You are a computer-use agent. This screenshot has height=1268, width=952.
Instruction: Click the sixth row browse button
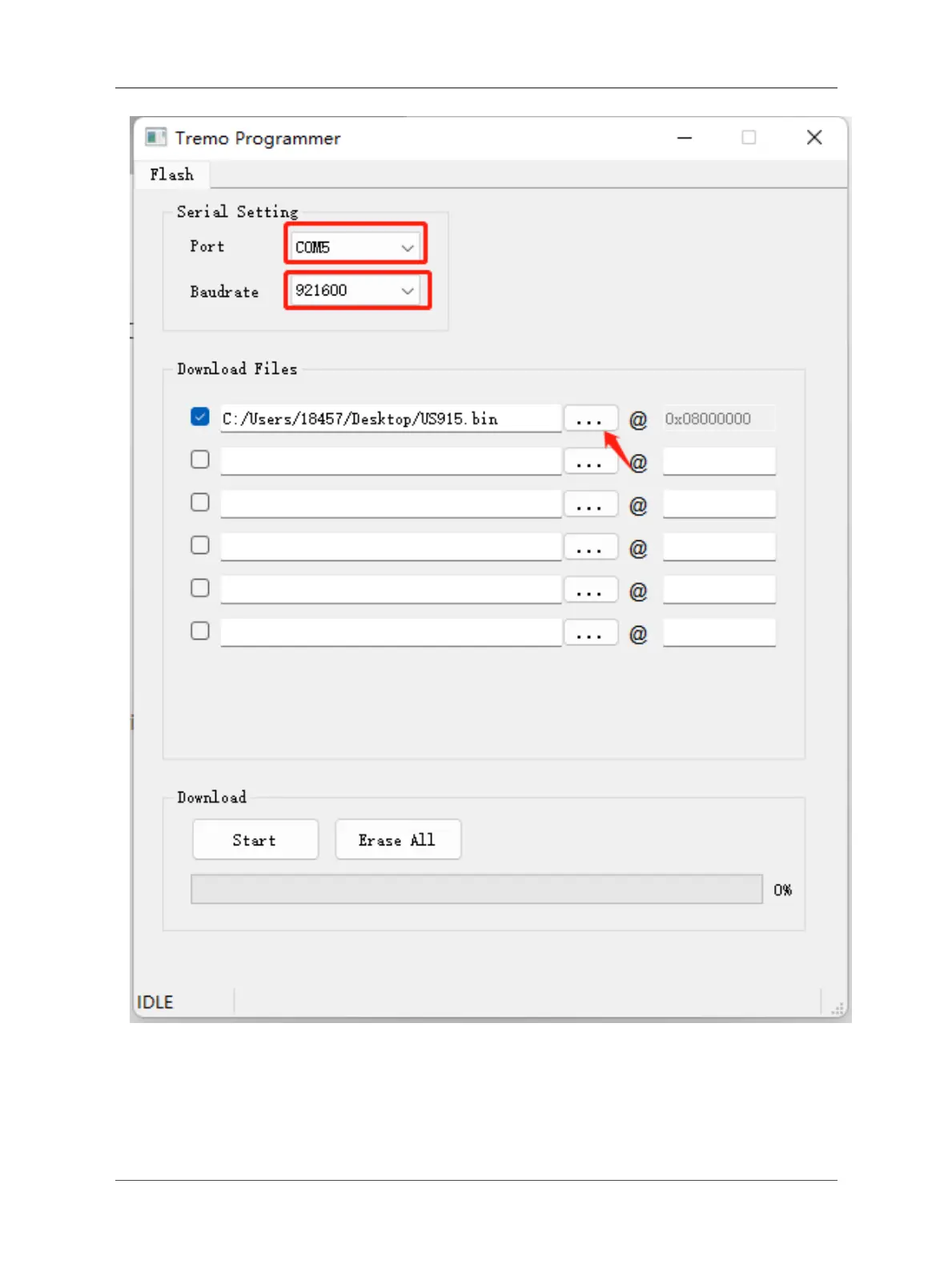click(591, 632)
